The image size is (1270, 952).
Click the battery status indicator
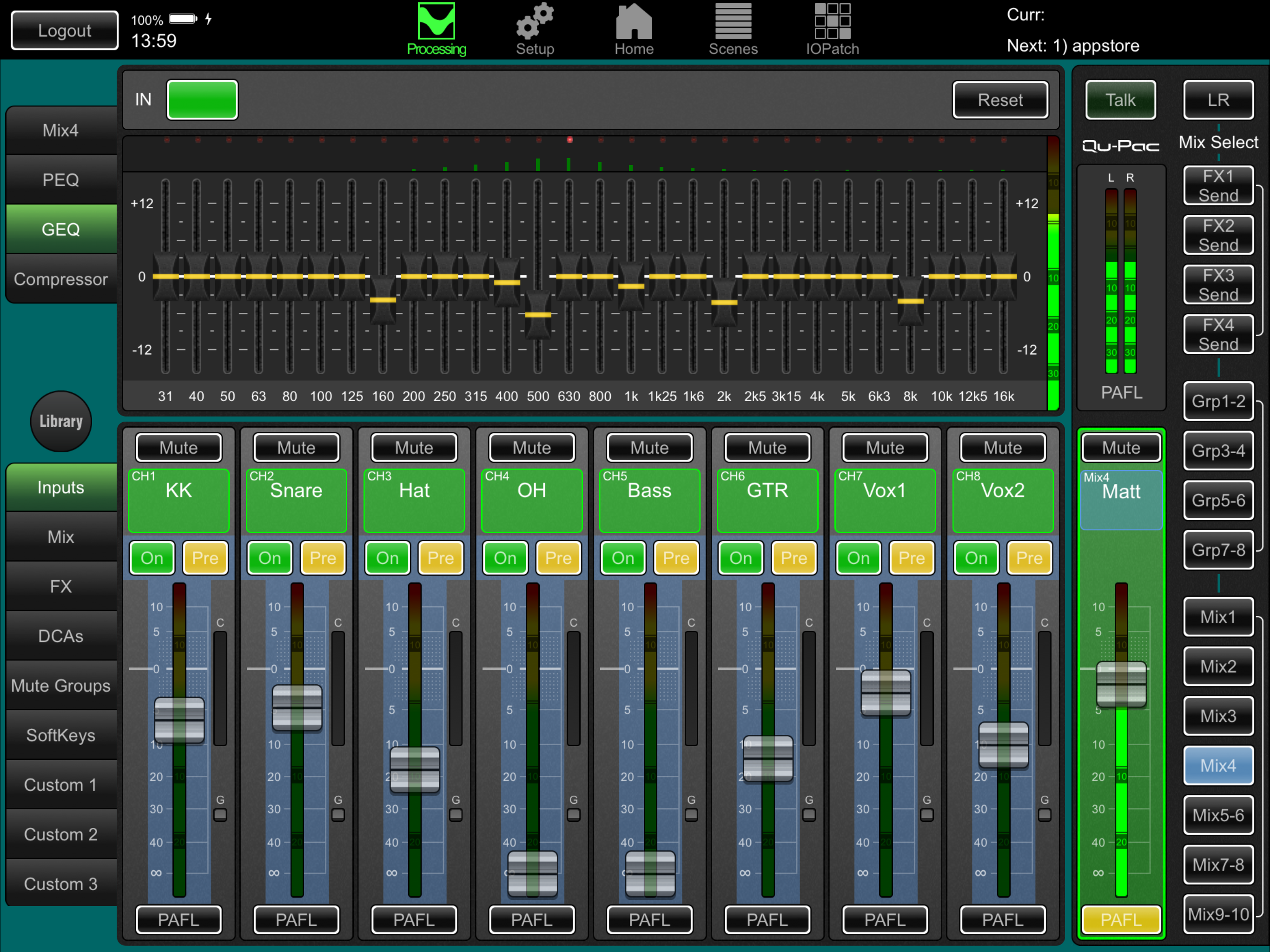pos(183,19)
